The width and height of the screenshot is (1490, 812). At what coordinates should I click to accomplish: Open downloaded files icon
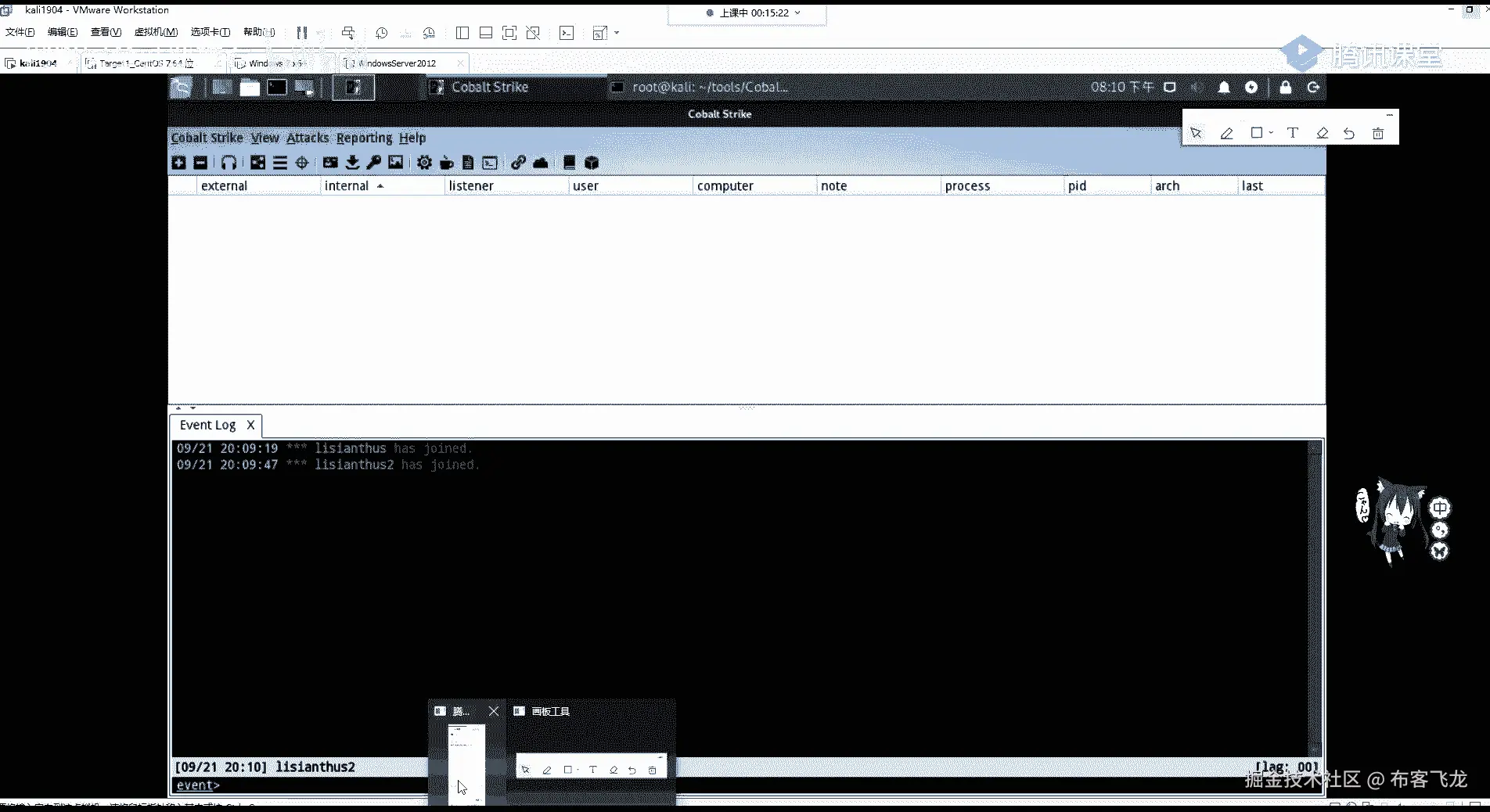pyautogui.click(x=352, y=163)
